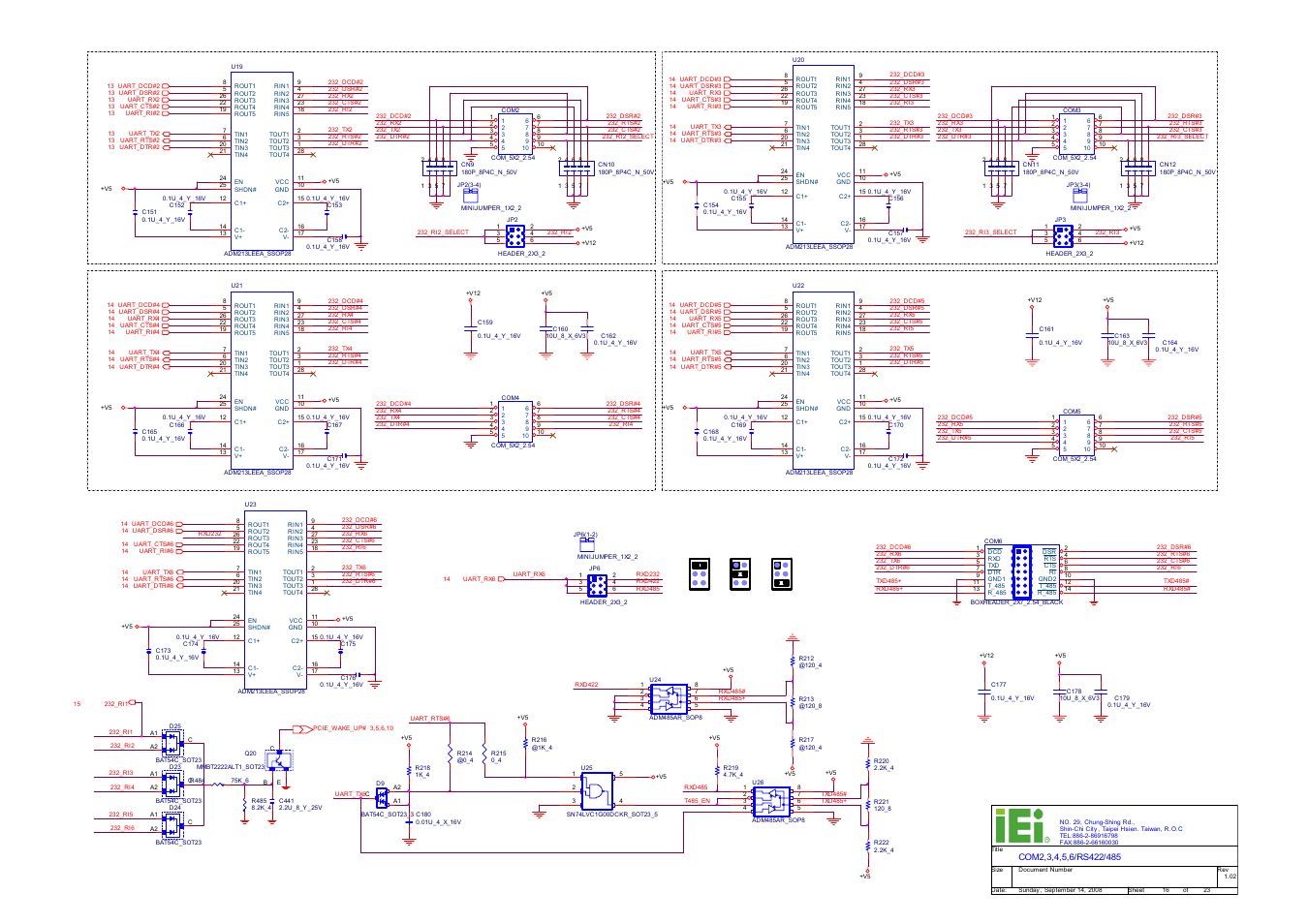The width and height of the screenshot is (1308, 924).
Task: Click the C180 capacitor symbol
Action: pyautogui.click(x=410, y=824)
